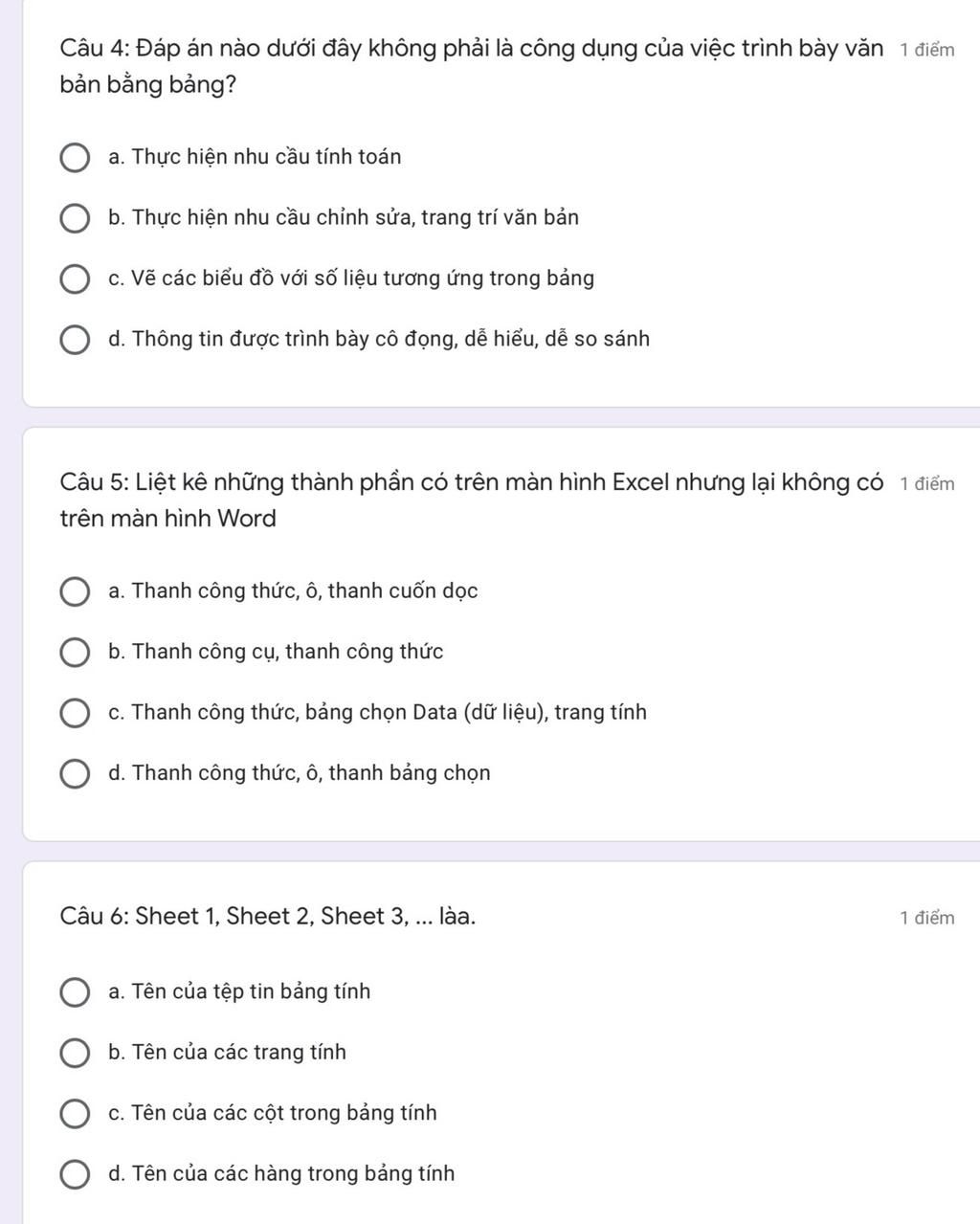This screenshot has width=980, height=1224.
Task: Choose 'Thanh công thức, ô, thanh bảng chọn'
Action: tap(76, 773)
